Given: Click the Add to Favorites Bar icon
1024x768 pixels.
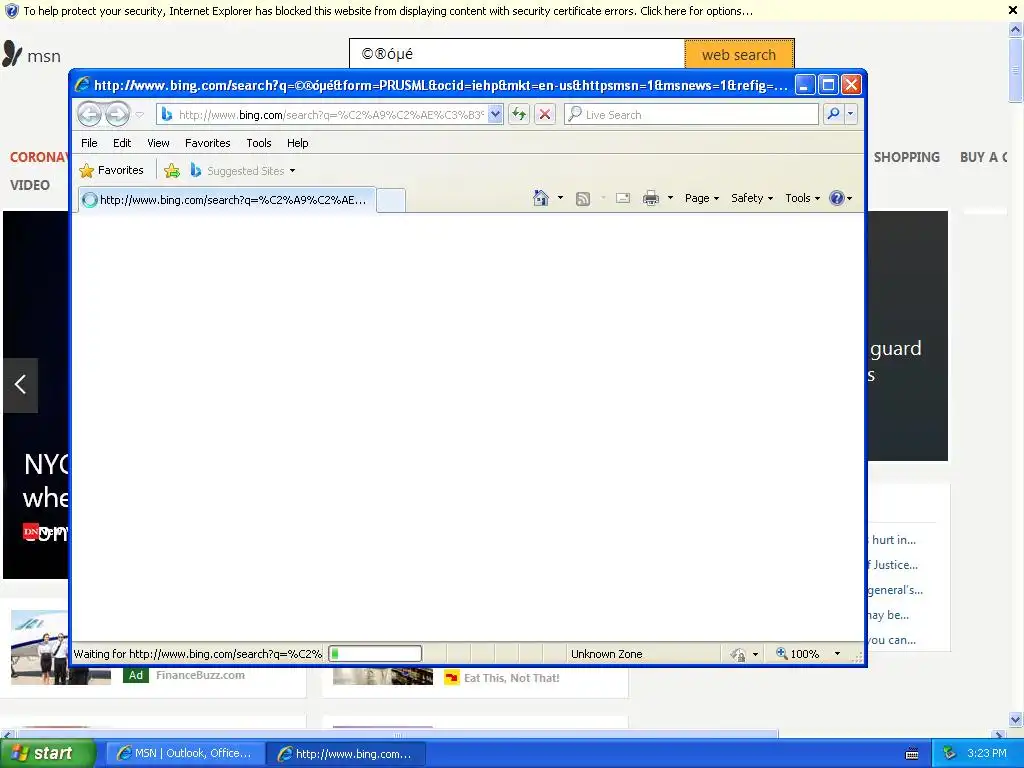Looking at the screenshot, I should point(172,171).
